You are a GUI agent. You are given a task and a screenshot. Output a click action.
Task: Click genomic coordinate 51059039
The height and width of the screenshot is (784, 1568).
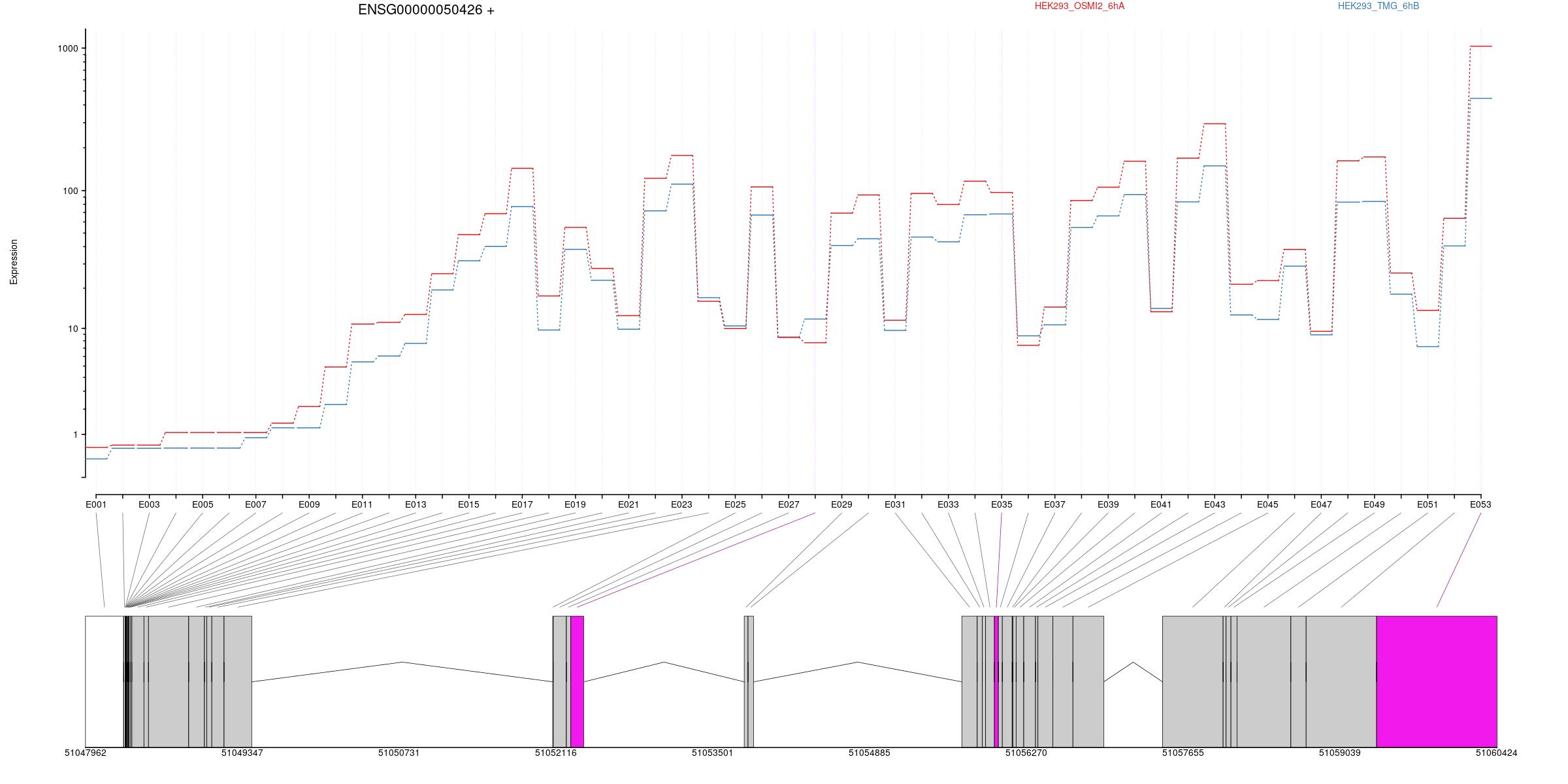(1340, 753)
